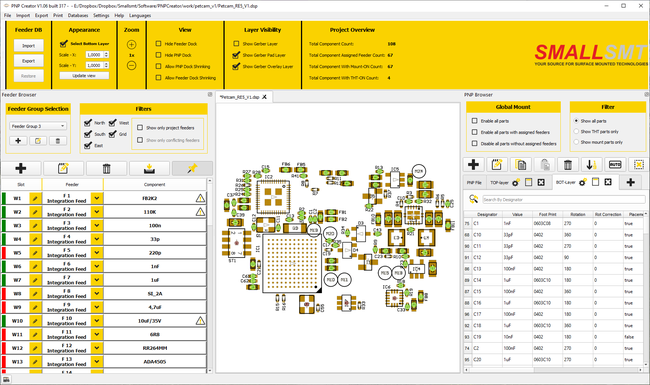
Task: Open the Databases menu
Action: pyautogui.click(x=78, y=15)
